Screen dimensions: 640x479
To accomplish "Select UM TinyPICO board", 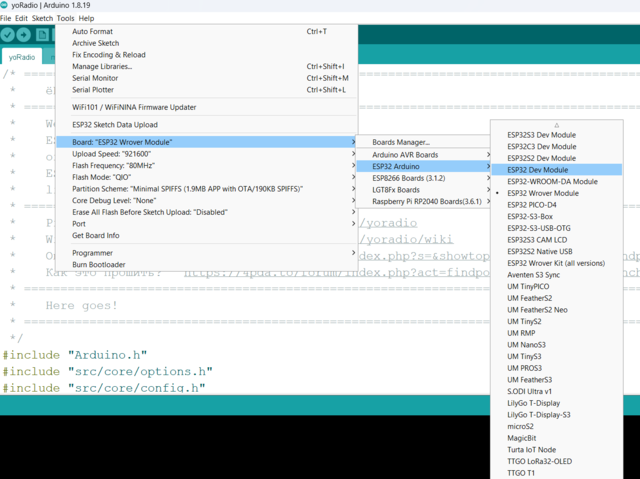I will tap(557, 286).
